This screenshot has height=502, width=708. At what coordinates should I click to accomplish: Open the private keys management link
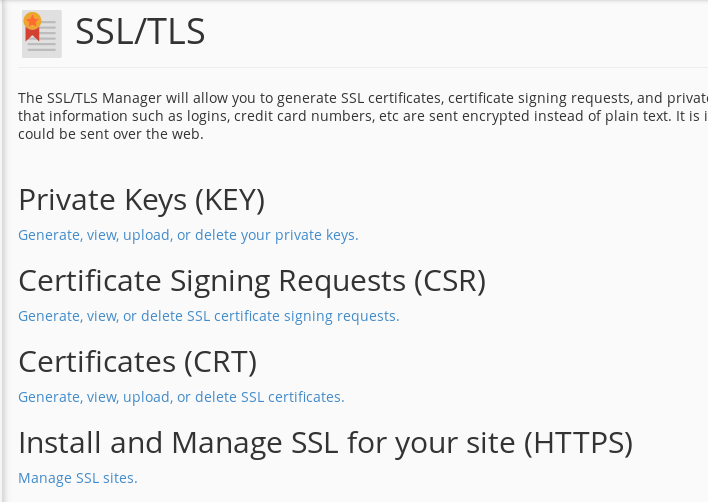(x=188, y=235)
